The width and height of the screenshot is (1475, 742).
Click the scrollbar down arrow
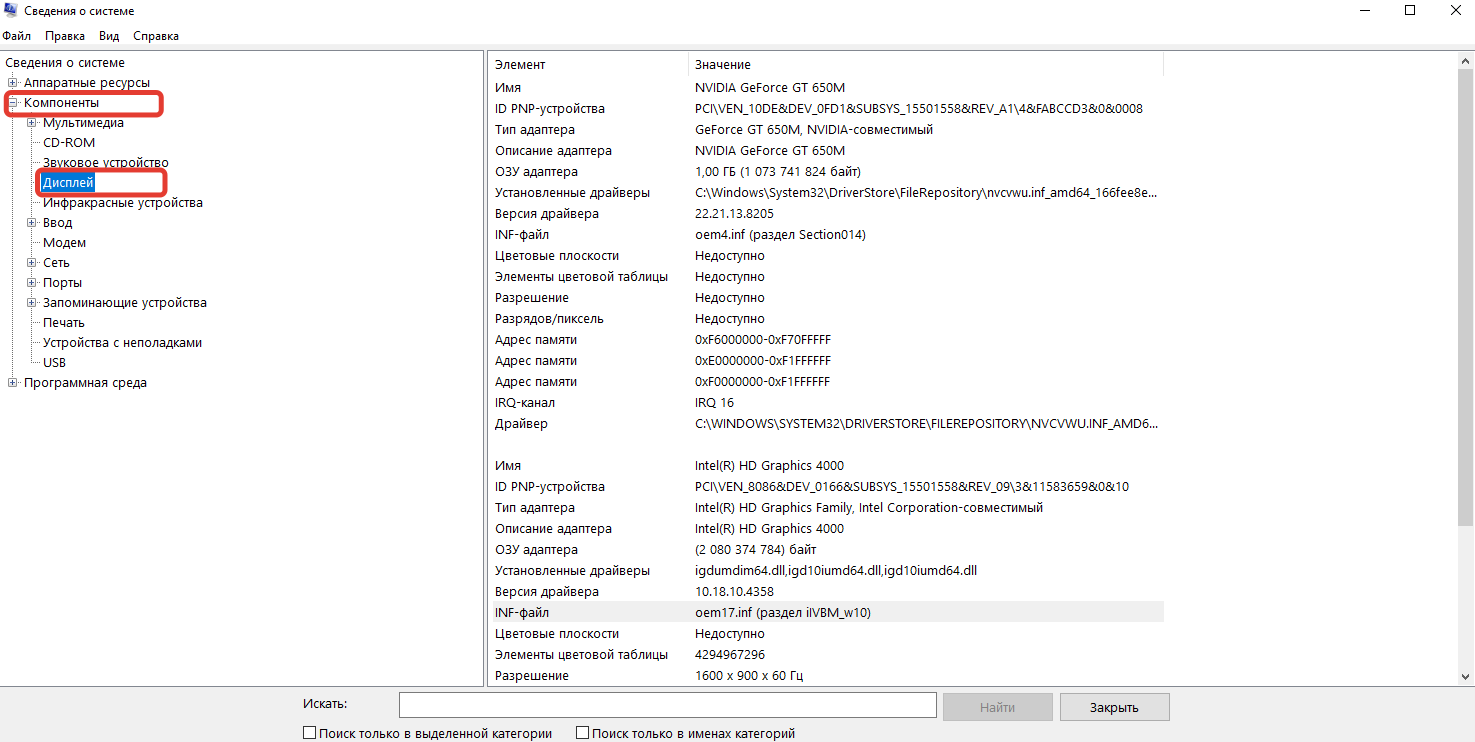click(x=1467, y=677)
